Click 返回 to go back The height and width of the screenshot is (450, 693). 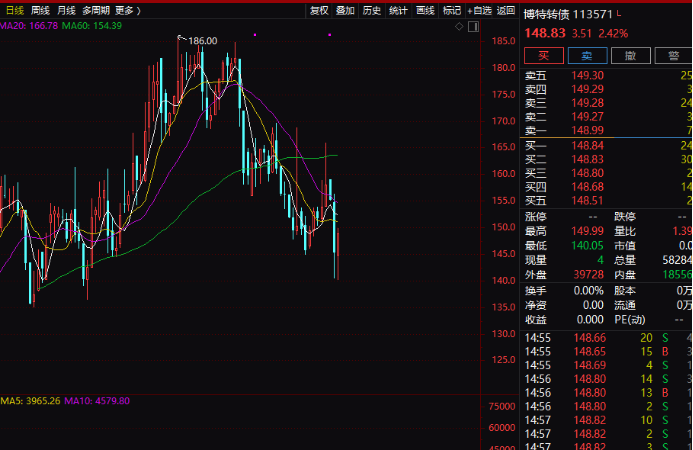pos(506,10)
